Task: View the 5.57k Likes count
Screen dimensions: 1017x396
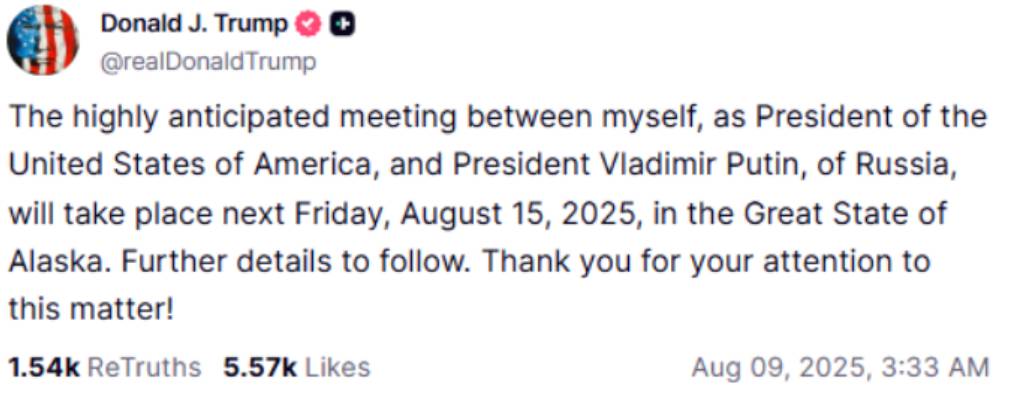Action: click(261, 367)
